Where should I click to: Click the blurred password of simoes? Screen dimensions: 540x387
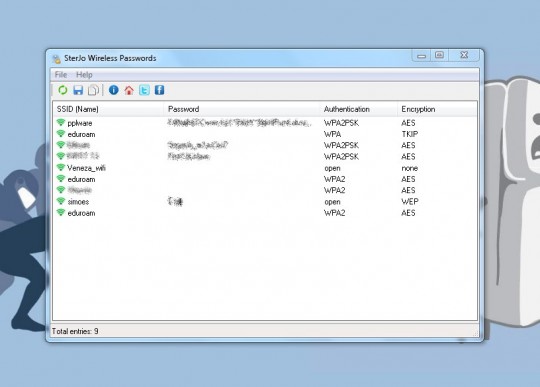coord(175,201)
